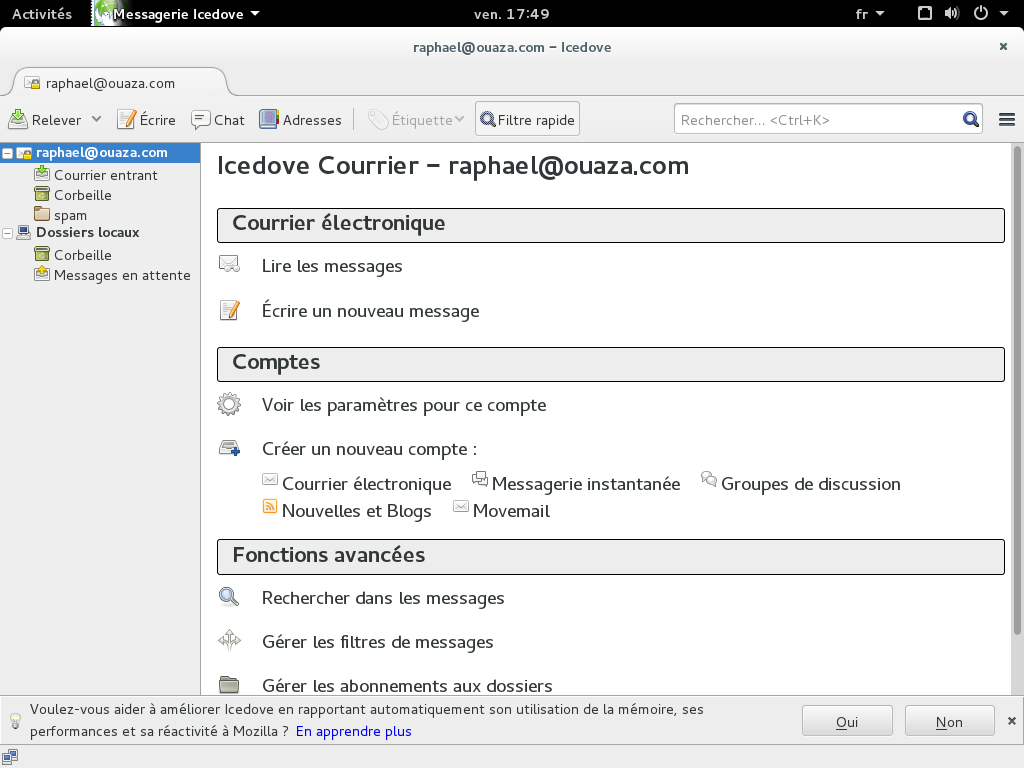Collapse the Dossiers locaux tree
The height and width of the screenshot is (768, 1024).
(8, 233)
